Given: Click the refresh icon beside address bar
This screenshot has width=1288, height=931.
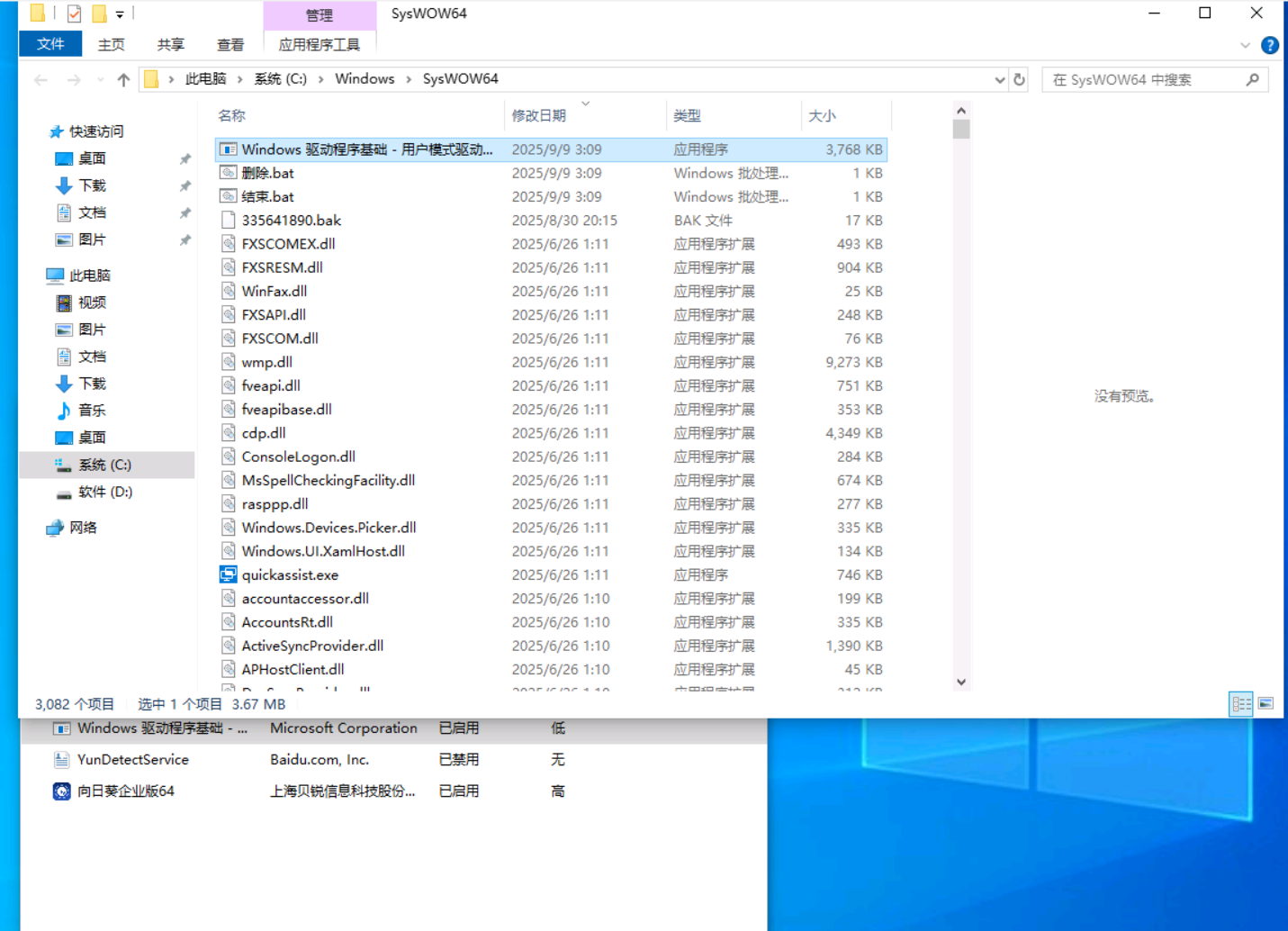Looking at the screenshot, I should click(x=1019, y=80).
